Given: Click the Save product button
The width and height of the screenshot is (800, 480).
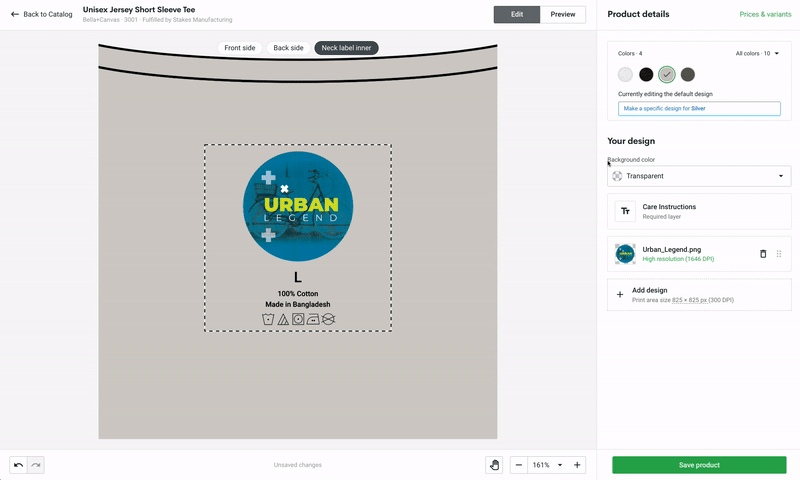Looking at the screenshot, I should tap(699, 465).
